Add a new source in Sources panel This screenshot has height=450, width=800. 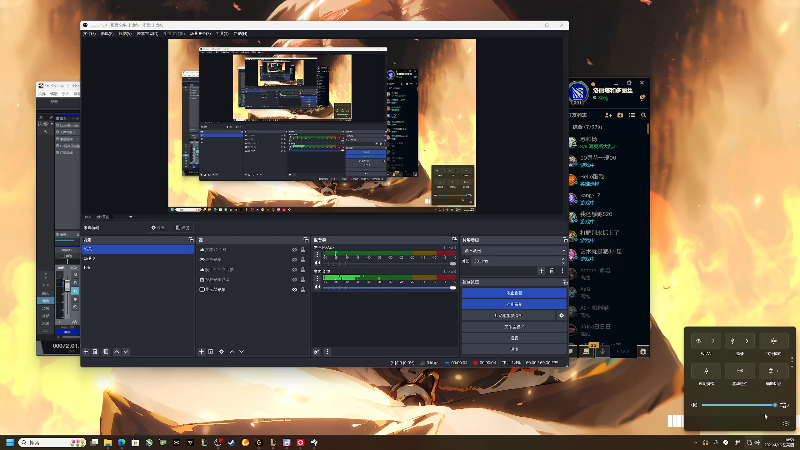click(201, 352)
